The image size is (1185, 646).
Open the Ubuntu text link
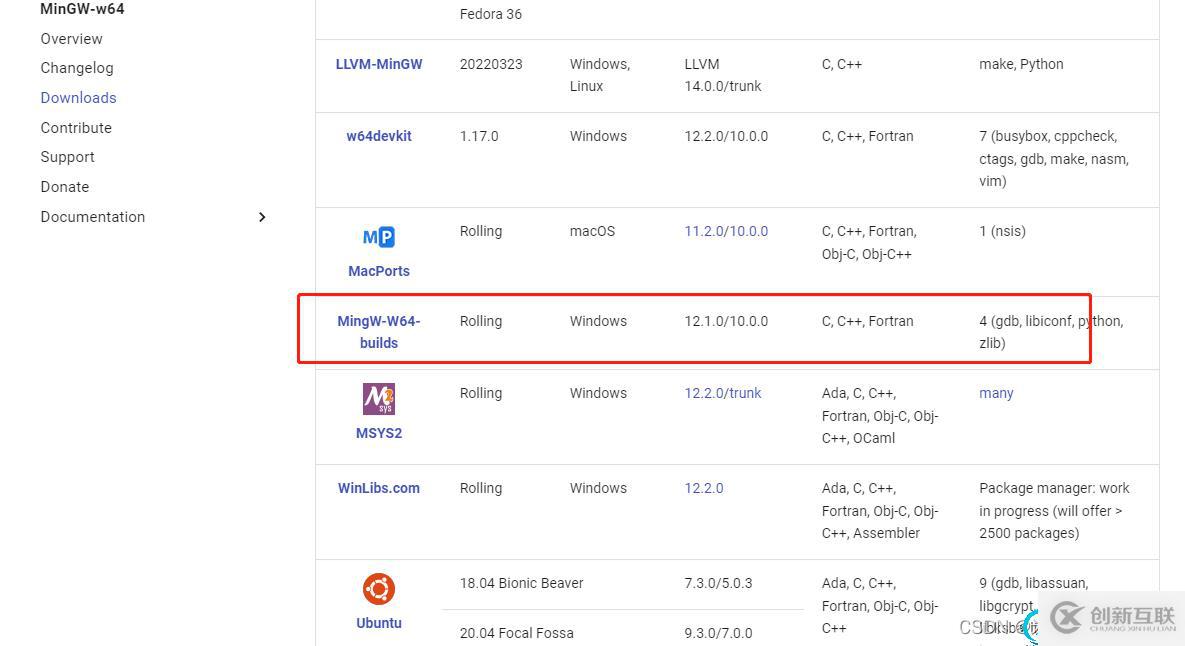pyautogui.click(x=379, y=623)
